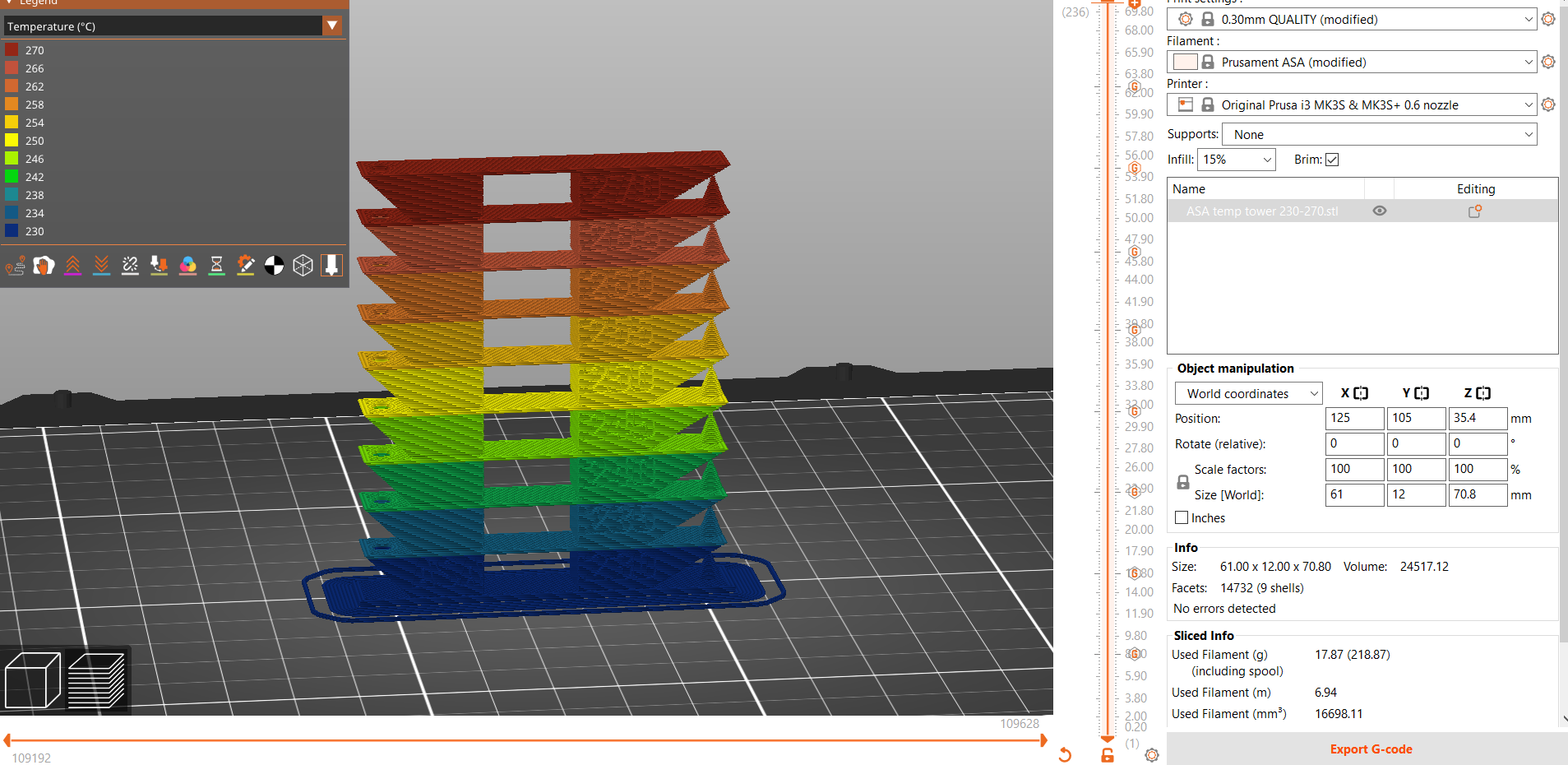
Task: Mirror object along Y axis
Action: [x=1422, y=393]
